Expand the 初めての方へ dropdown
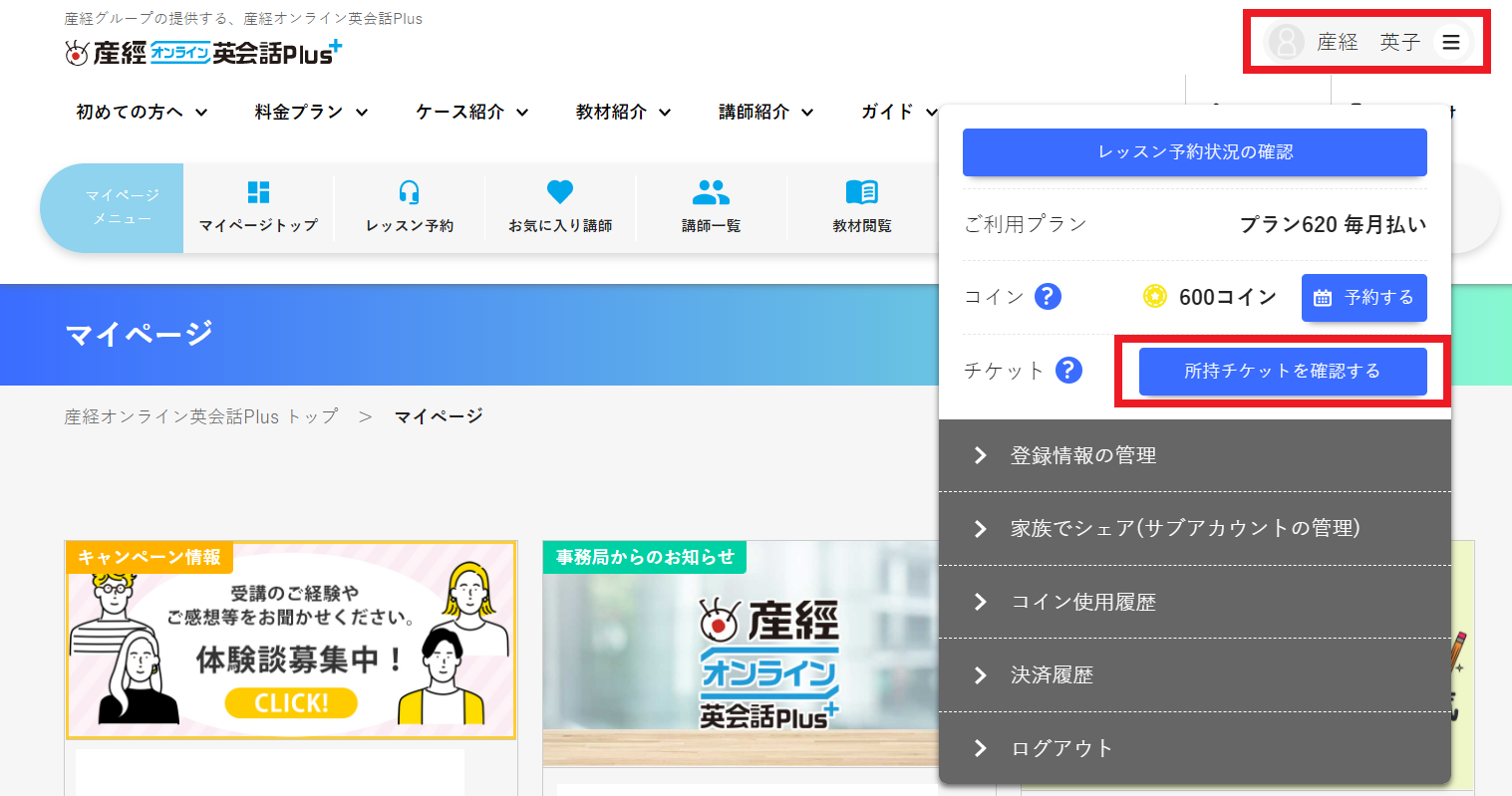The image size is (1512, 796). click(x=143, y=112)
